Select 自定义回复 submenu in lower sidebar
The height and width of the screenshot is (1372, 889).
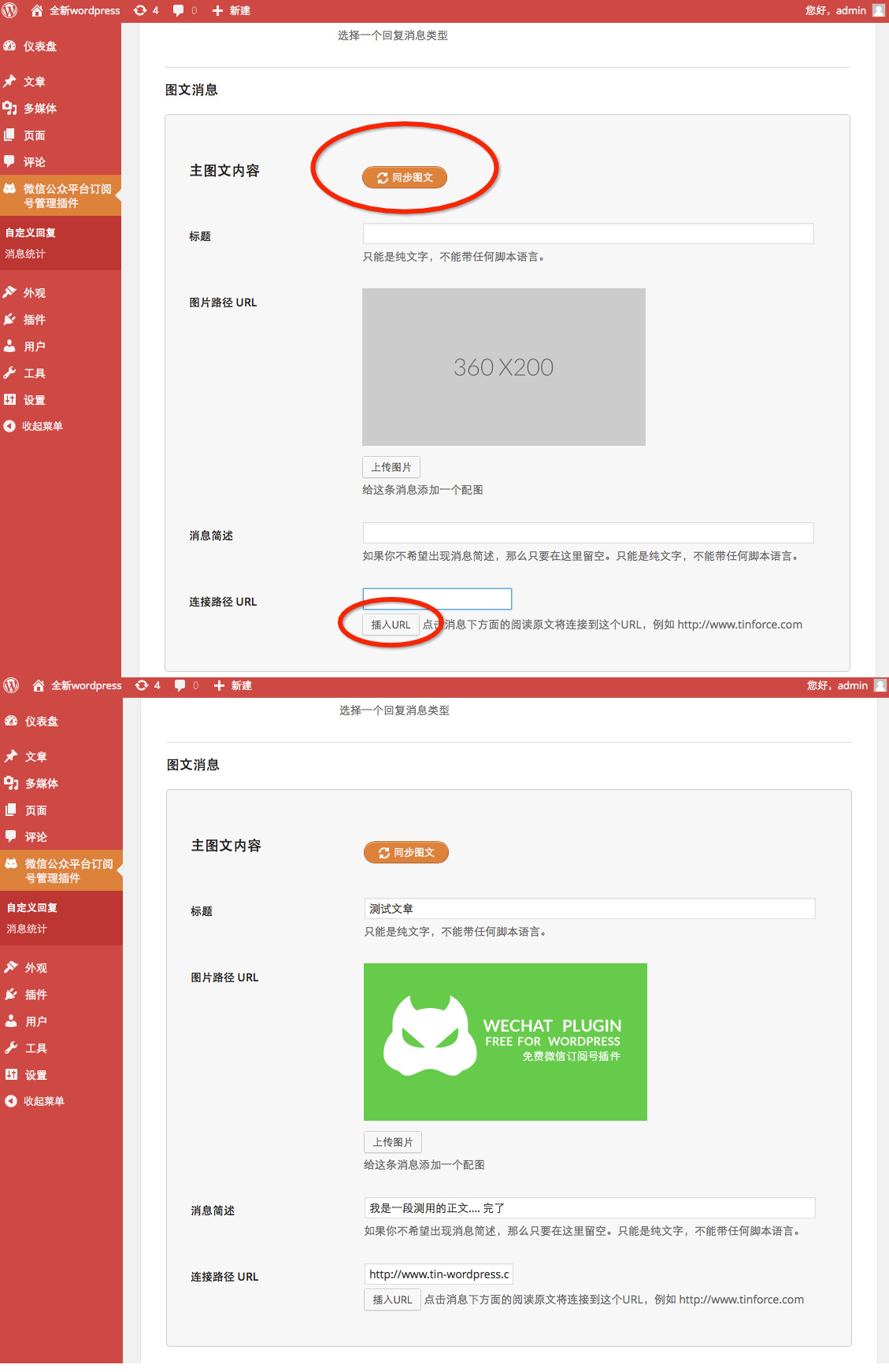click(x=32, y=908)
